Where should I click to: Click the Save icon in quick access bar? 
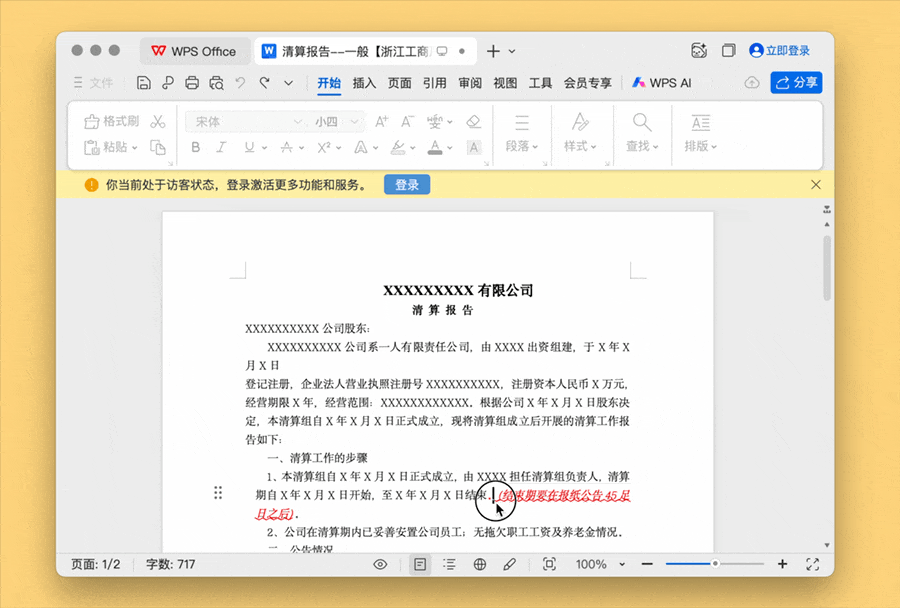pyautogui.click(x=143, y=83)
